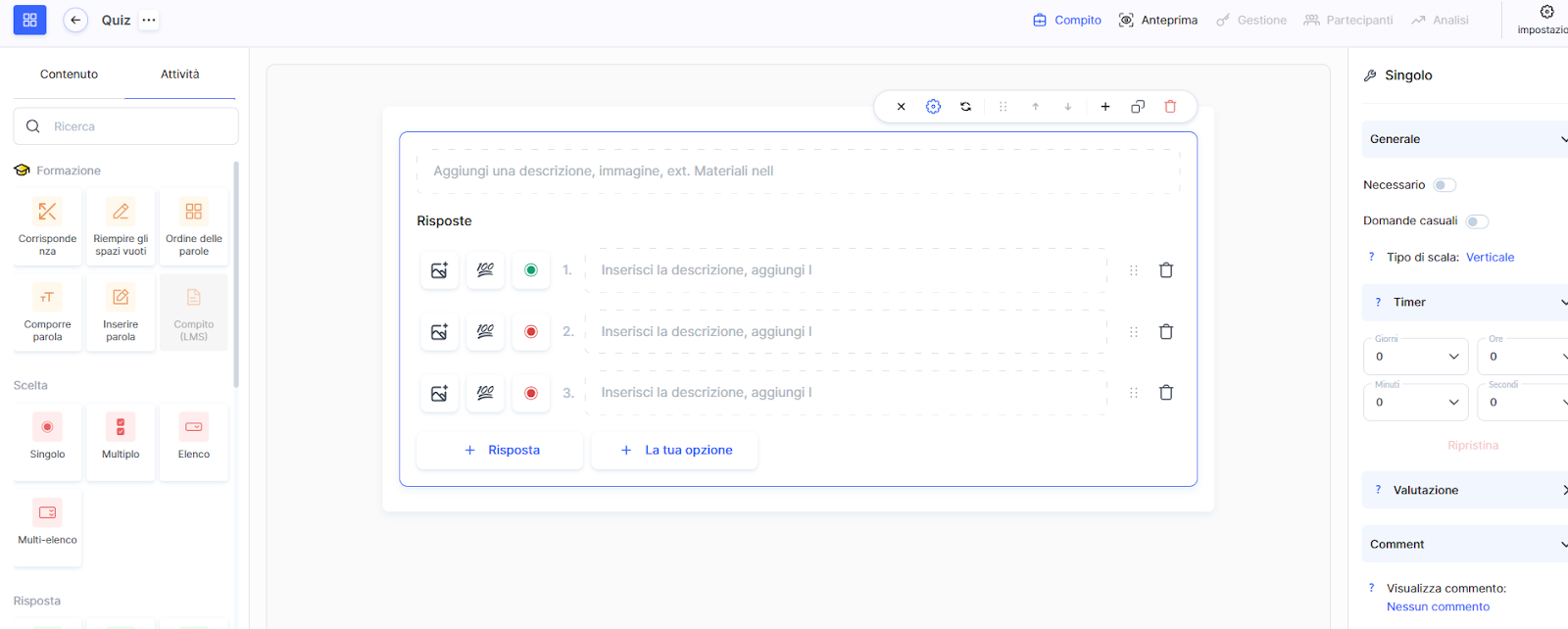Enable the Domande casuali switch
The width and height of the screenshot is (1568, 629).
[1477, 221]
